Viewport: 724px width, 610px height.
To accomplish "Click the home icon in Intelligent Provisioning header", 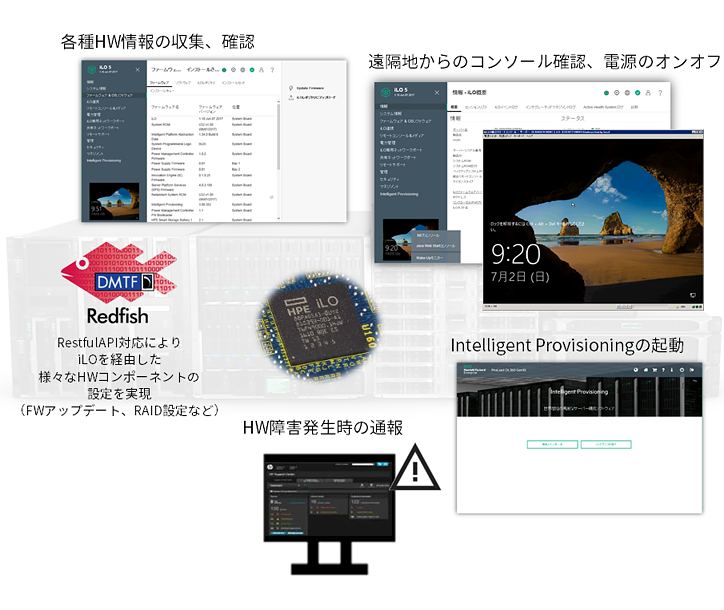I will pos(646,370).
